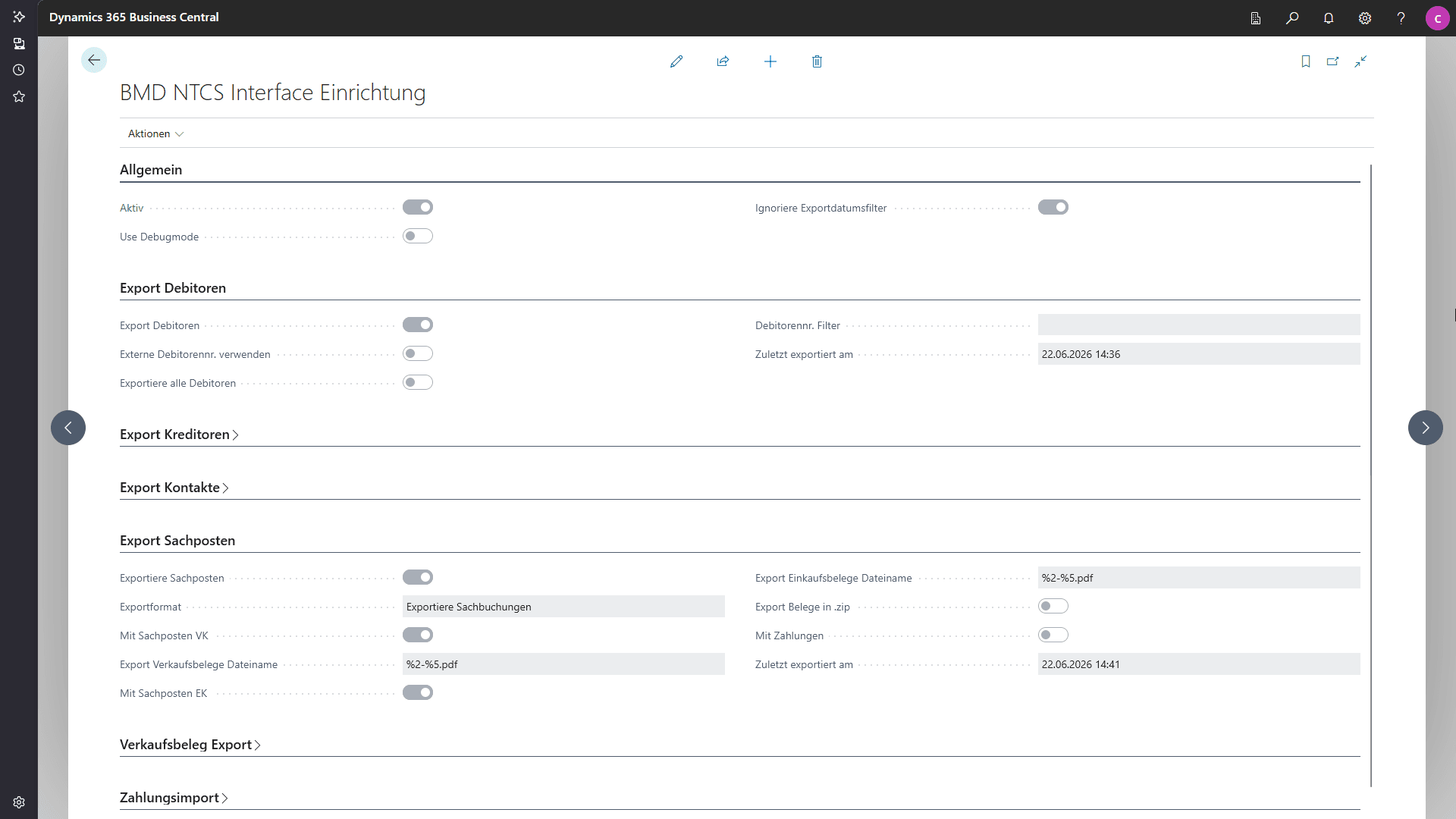Toggle Ignoriere Exportdatumsfilter switch
This screenshot has width=1456, height=819.
click(x=1053, y=207)
